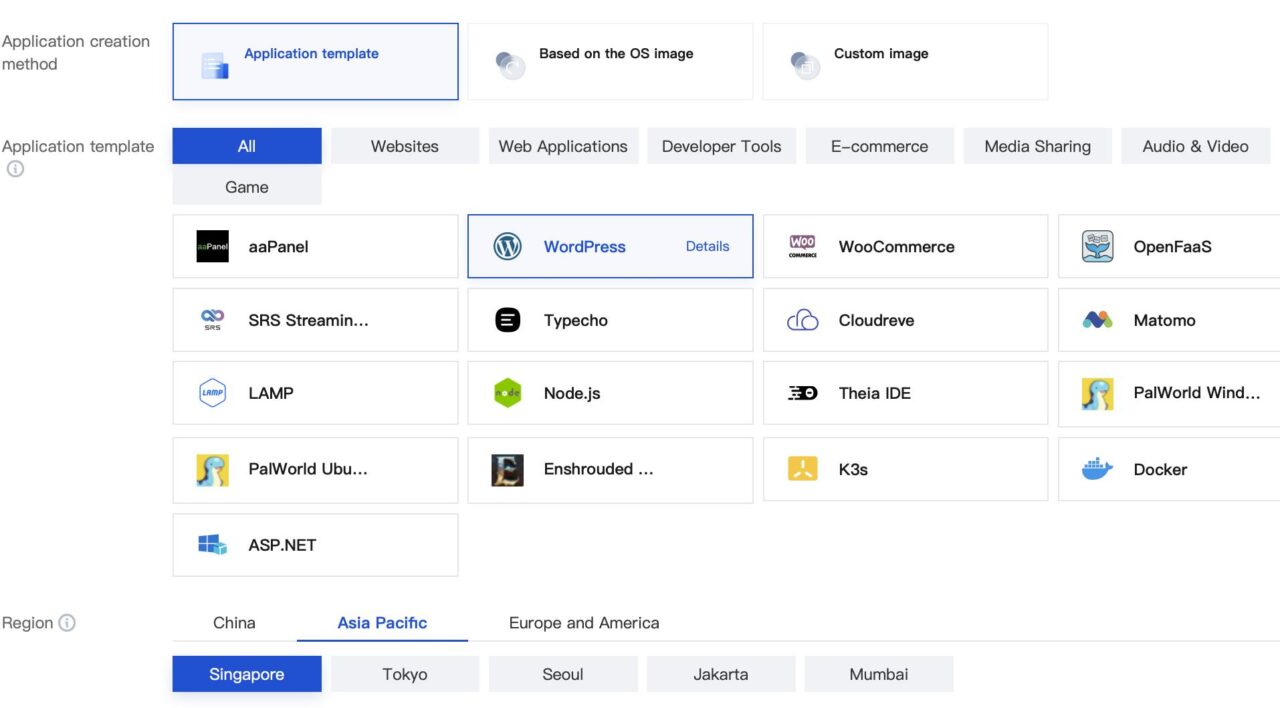Viewport: 1280px width, 708px height.
Task: Filter templates by Media Sharing
Action: (x=1037, y=146)
